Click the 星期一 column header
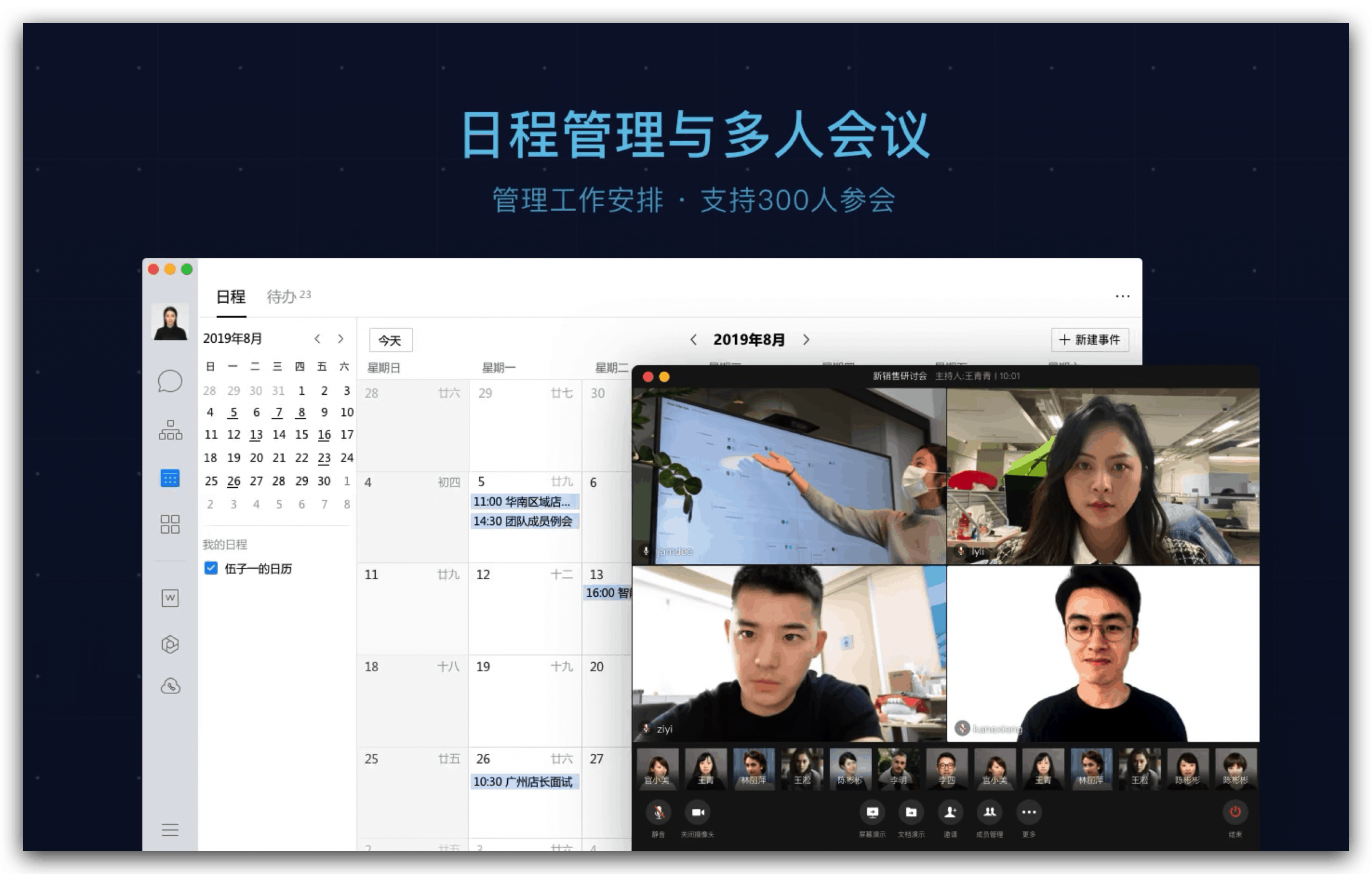The width and height of the screenshot is (1372, 874). [499, 368]
